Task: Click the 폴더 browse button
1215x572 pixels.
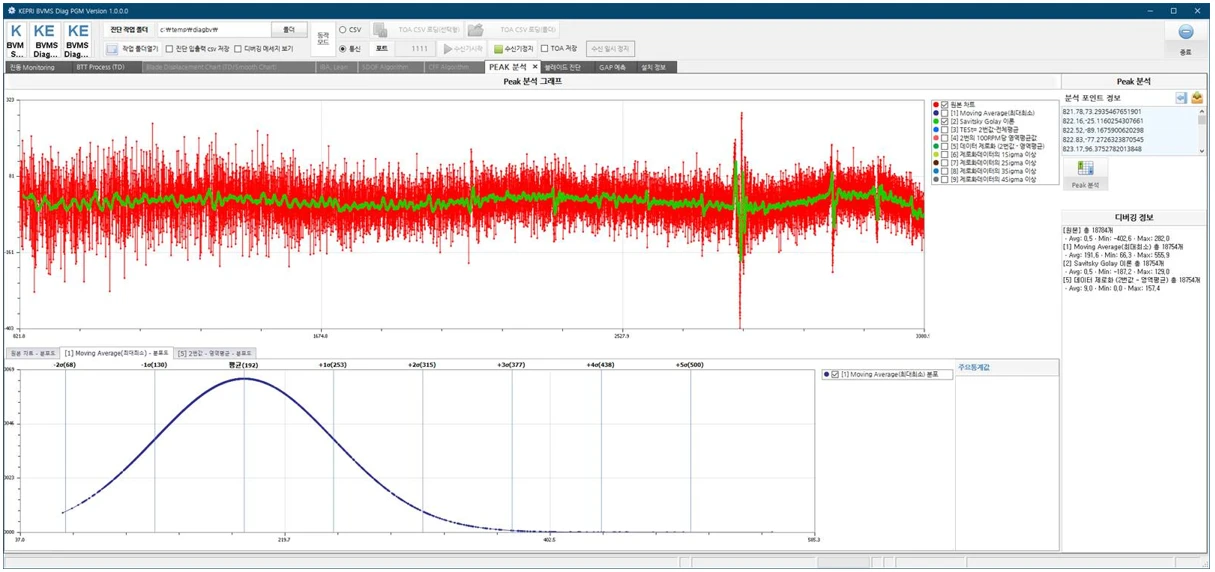Action: 289,30
